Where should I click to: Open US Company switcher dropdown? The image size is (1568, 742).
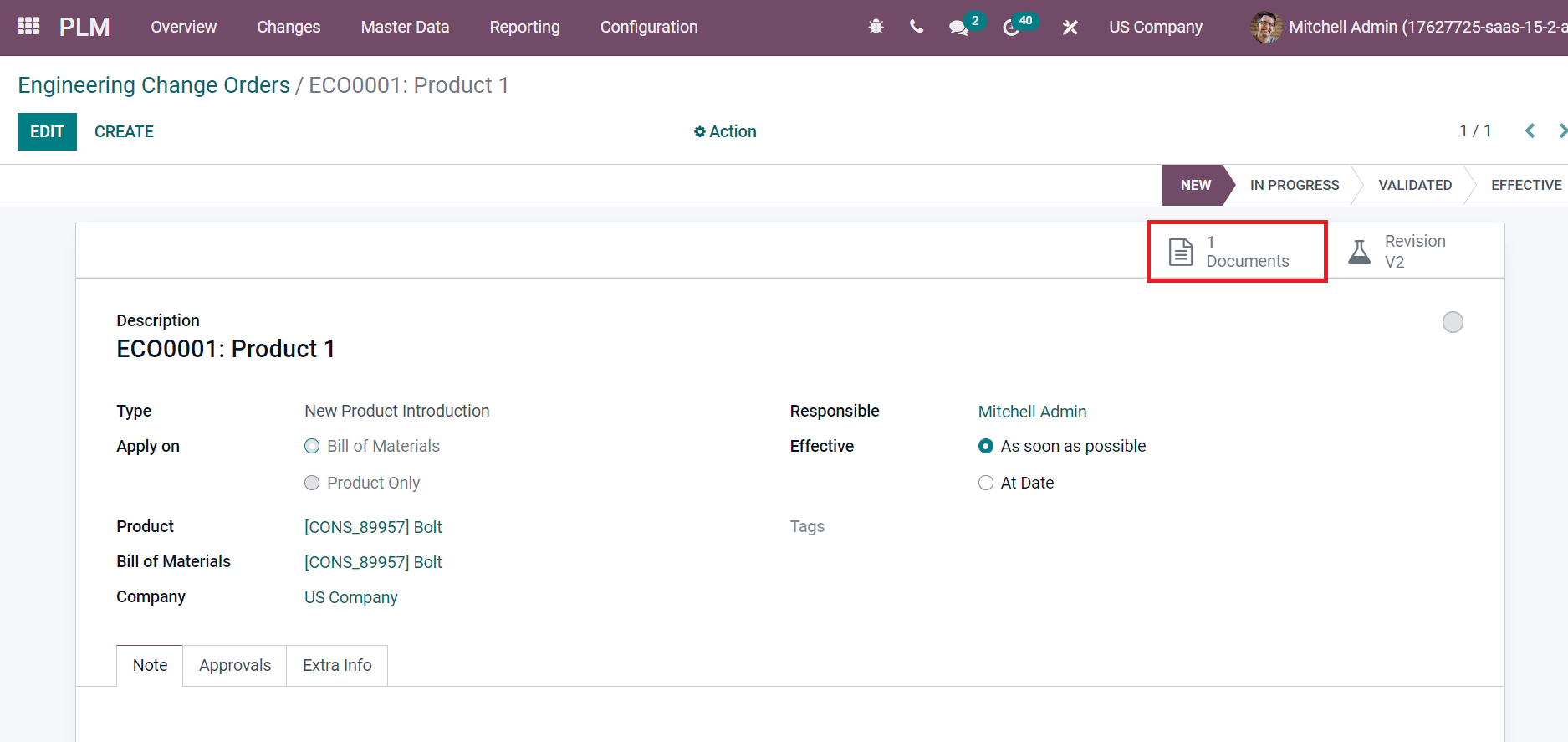pyautogui.click(x=1155, y=27)
